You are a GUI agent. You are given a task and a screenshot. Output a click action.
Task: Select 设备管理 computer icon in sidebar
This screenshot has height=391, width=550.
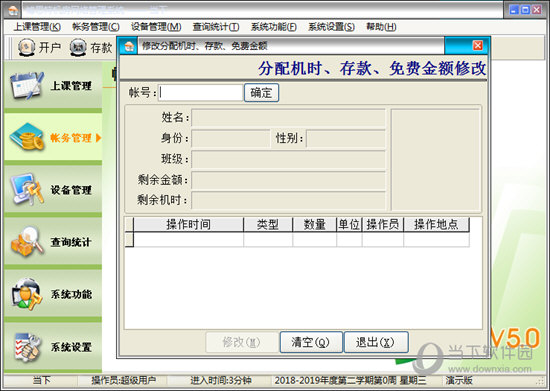27,189
